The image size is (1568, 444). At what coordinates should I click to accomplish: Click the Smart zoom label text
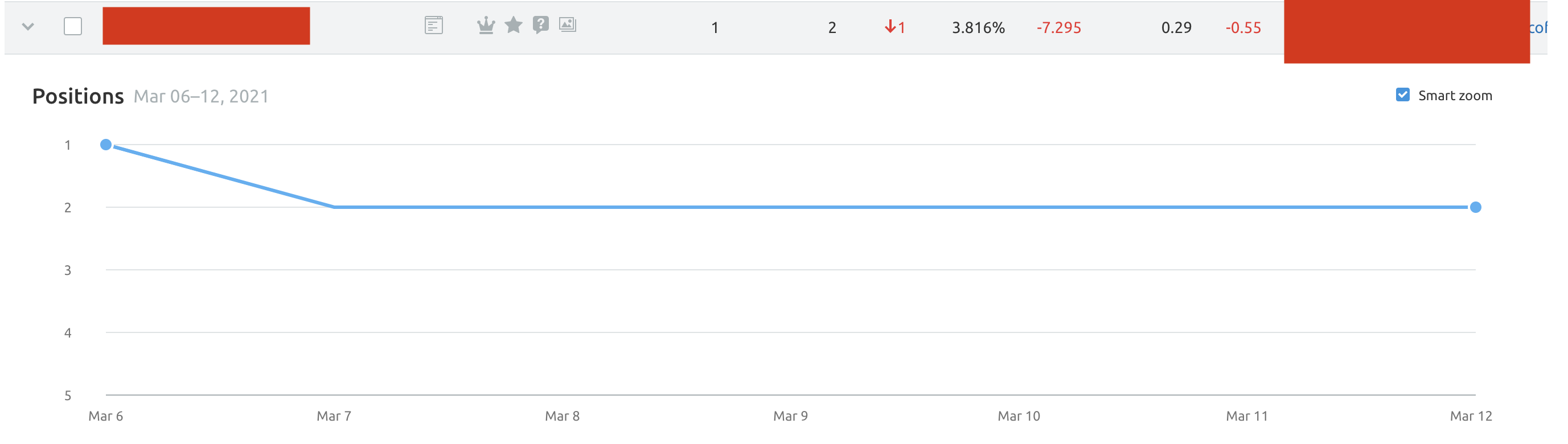(1455, 96)
